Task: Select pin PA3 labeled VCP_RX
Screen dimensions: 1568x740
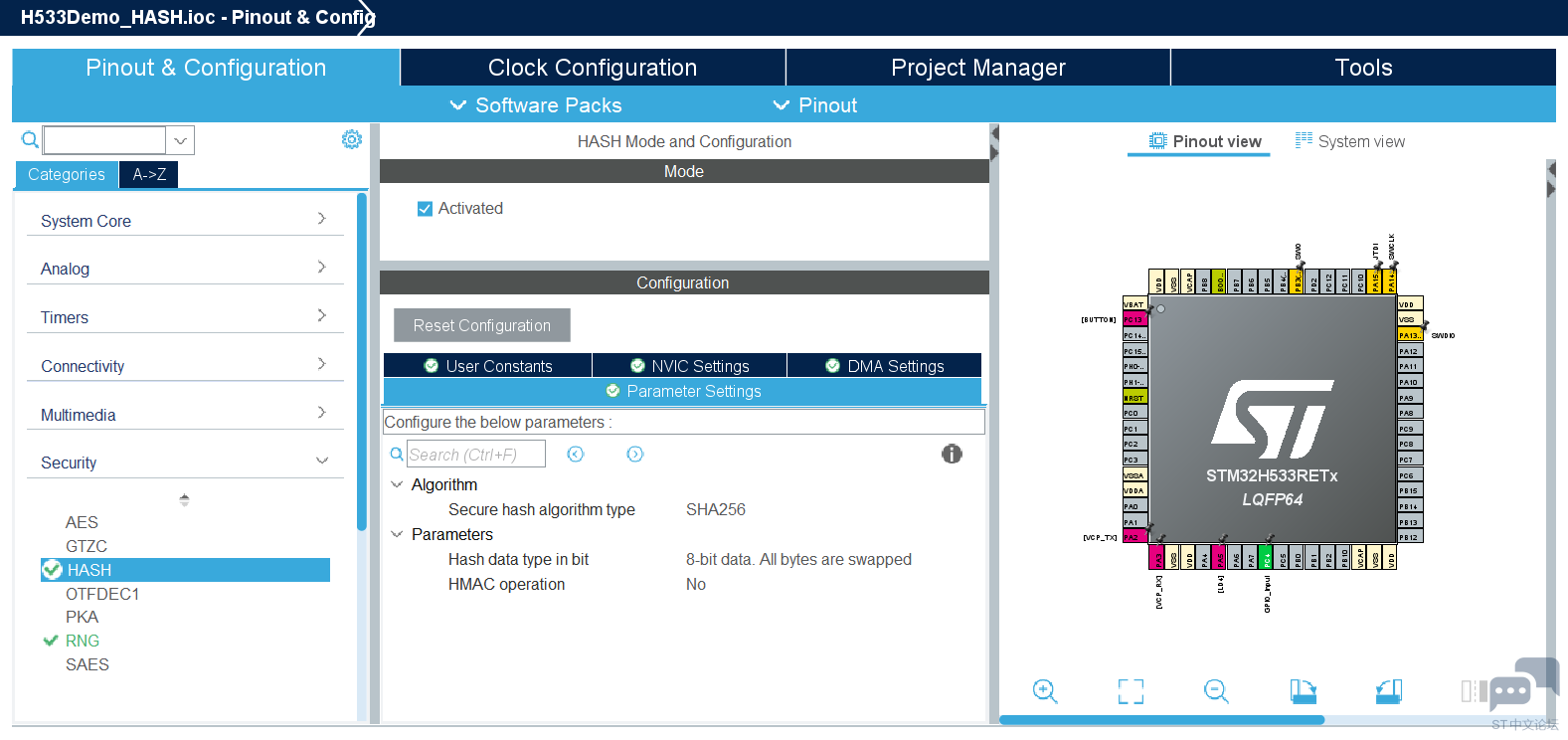Action: pyautogui.click(x=1157, y=557)
